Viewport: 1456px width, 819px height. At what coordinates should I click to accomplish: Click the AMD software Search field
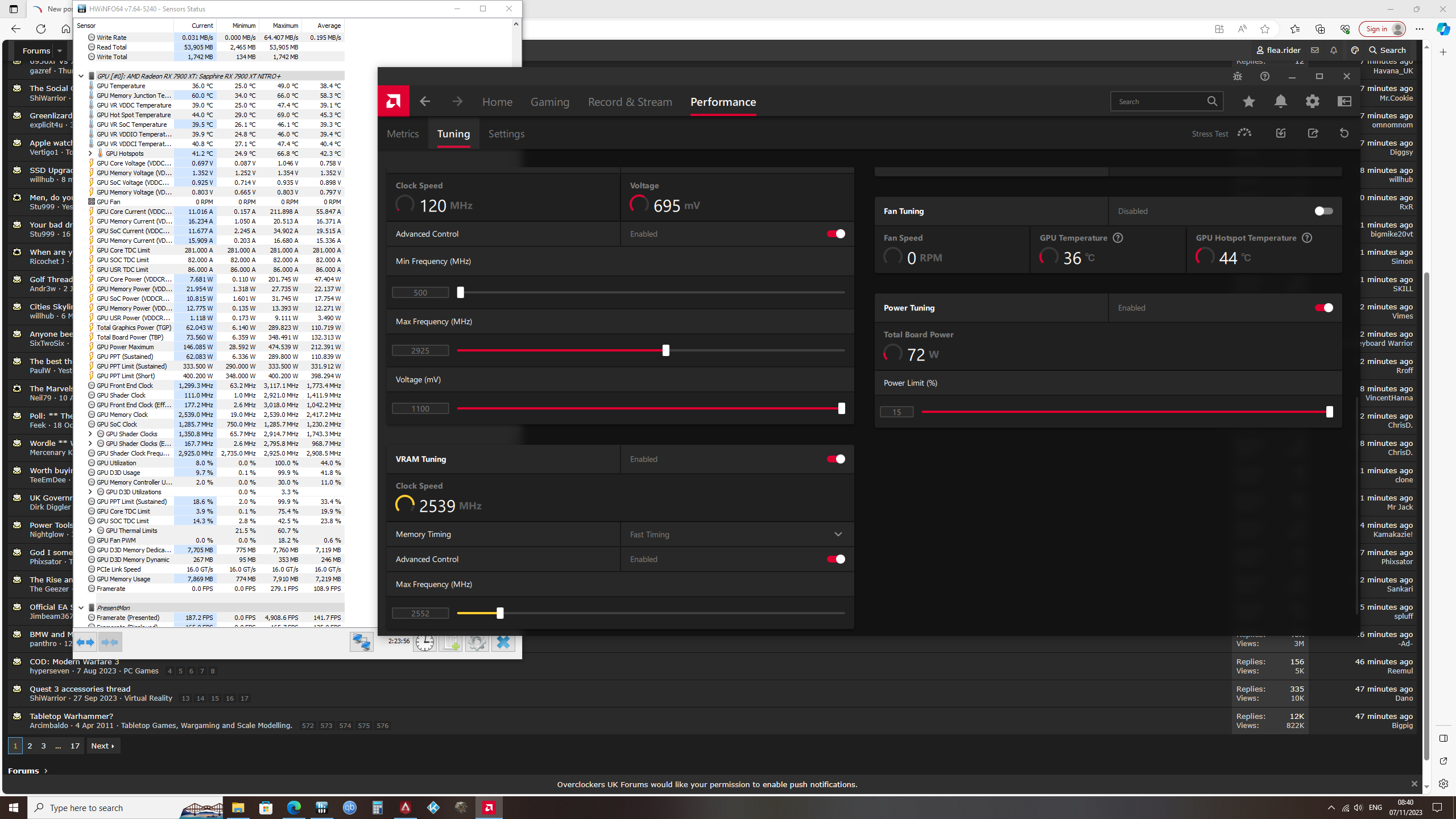pos(1166,102)
